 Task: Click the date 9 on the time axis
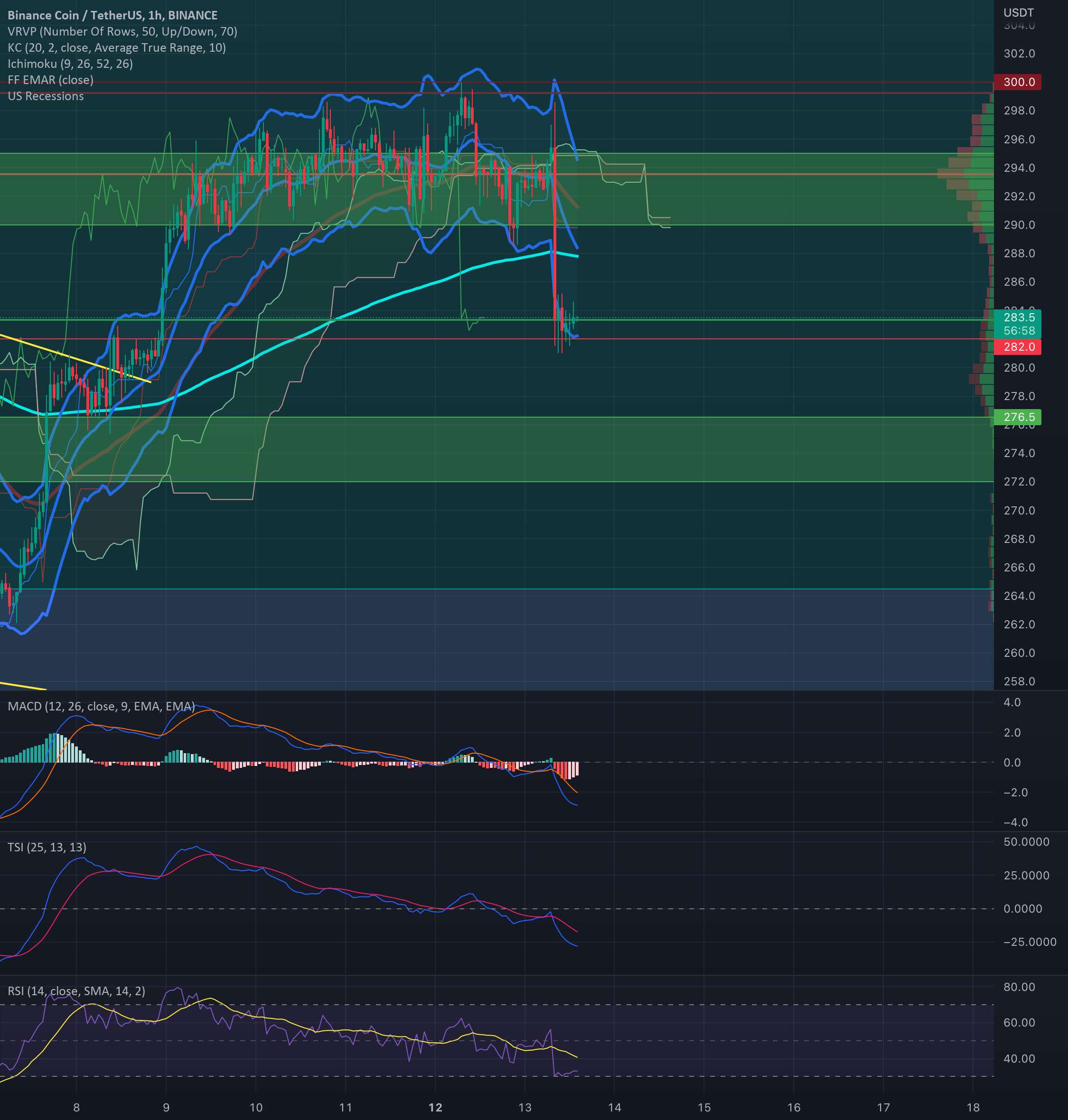click(166, 1108)
